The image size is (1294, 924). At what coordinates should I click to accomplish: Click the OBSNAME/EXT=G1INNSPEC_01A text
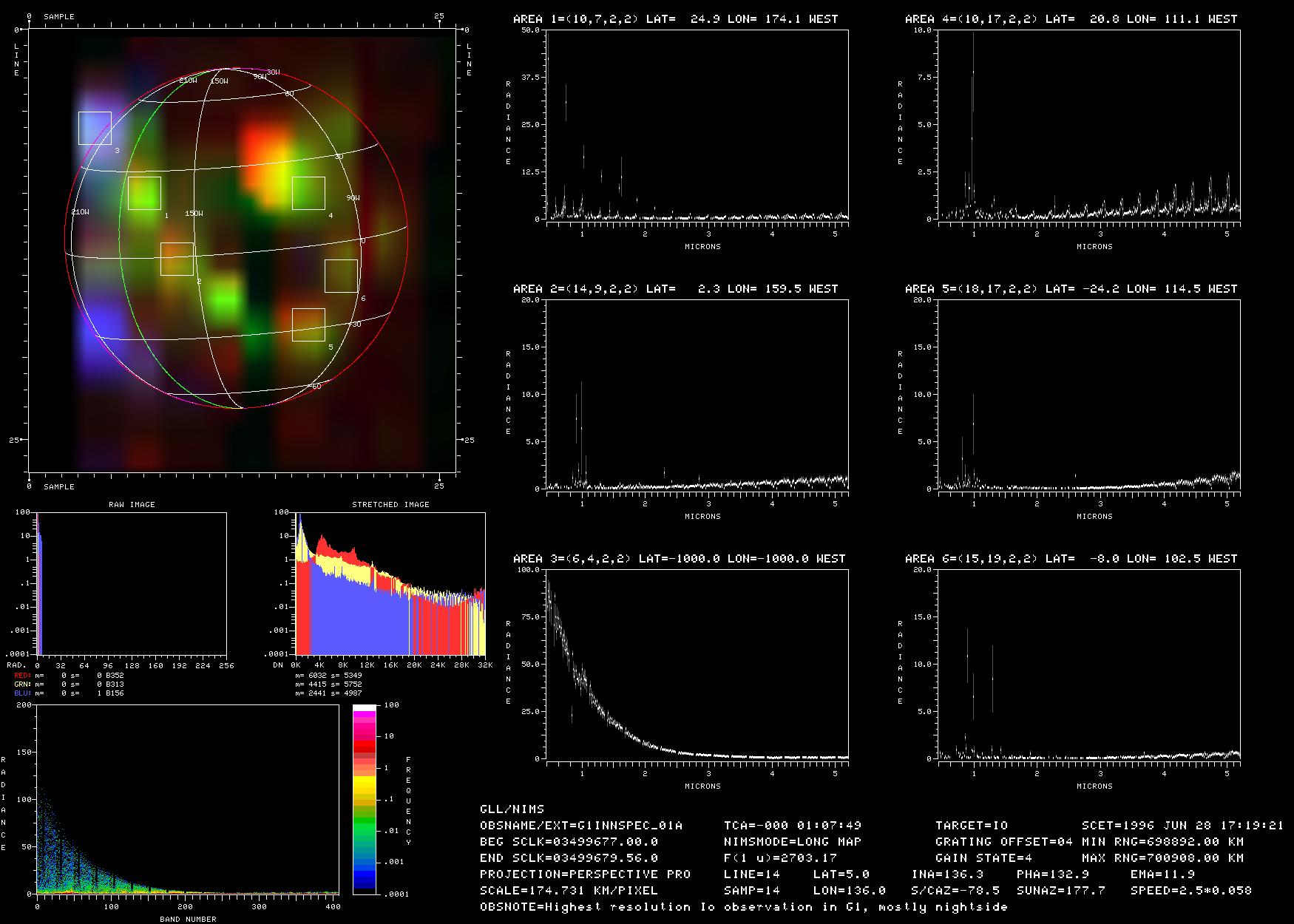581,825
